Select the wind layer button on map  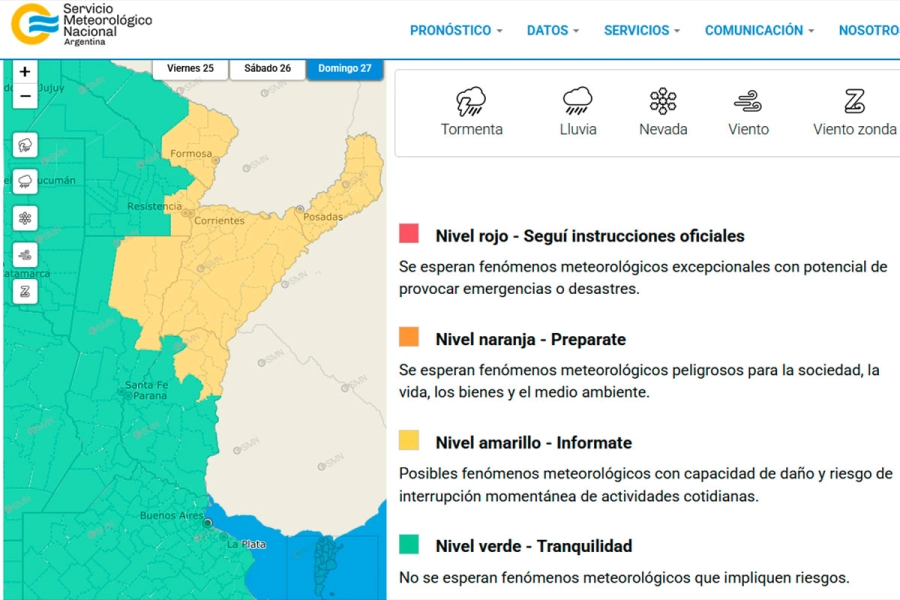pos(25,254)
